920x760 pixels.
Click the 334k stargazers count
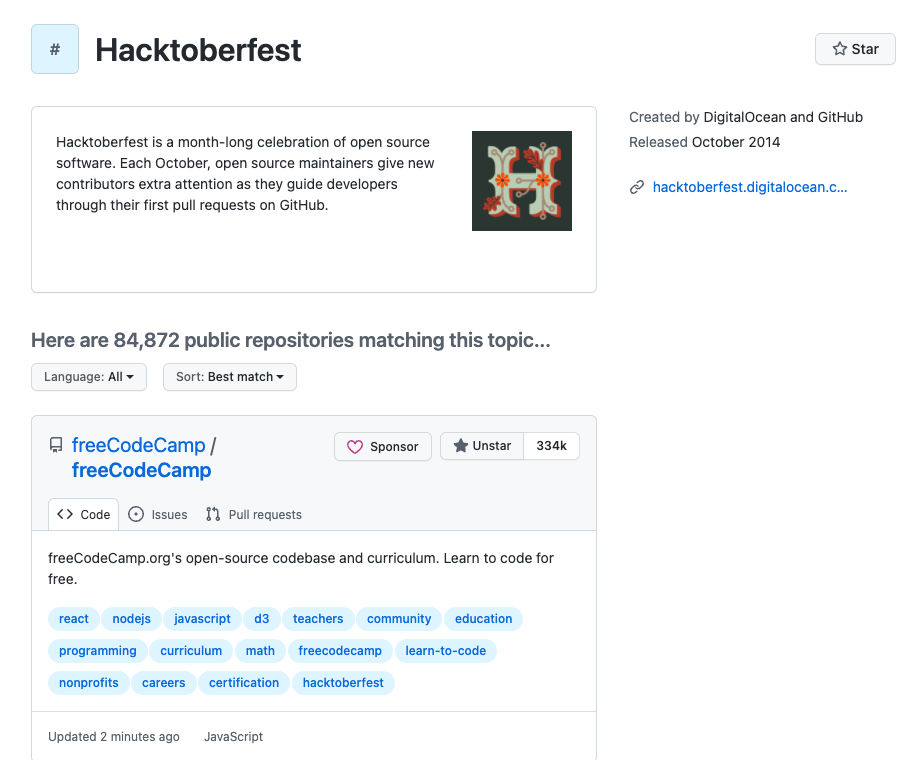pos(552,446)
